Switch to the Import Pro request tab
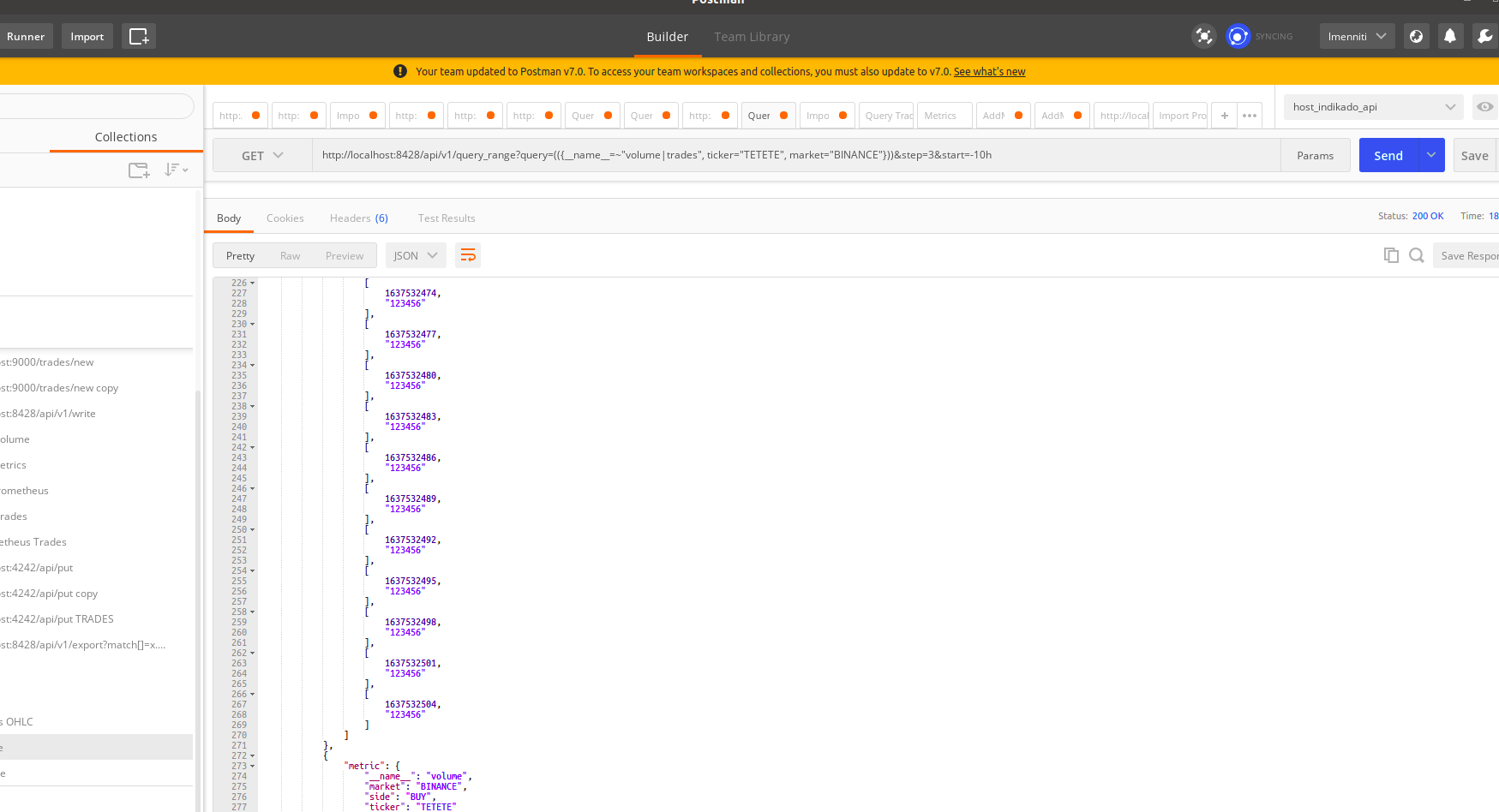 point(1180,116)
